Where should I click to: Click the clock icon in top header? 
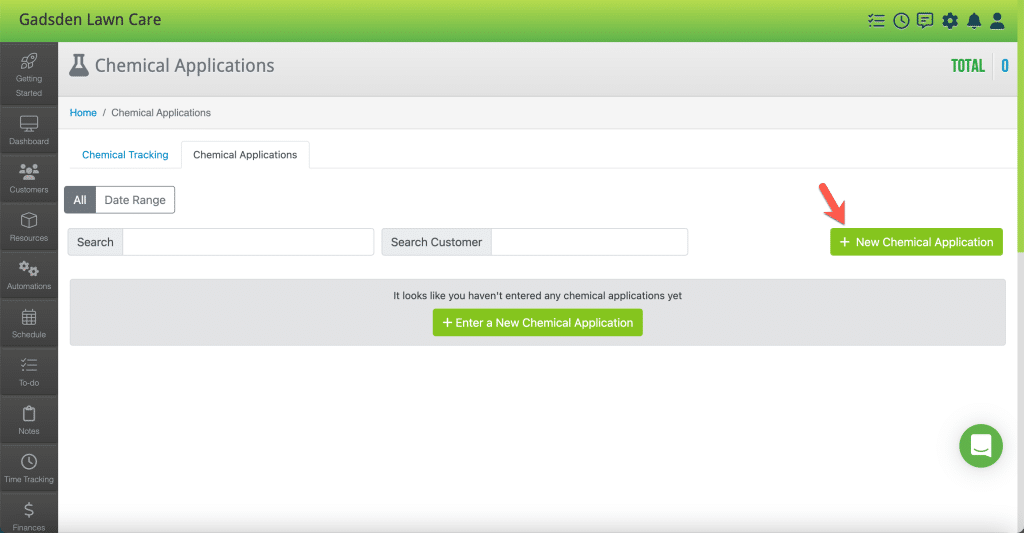[901, 21]
